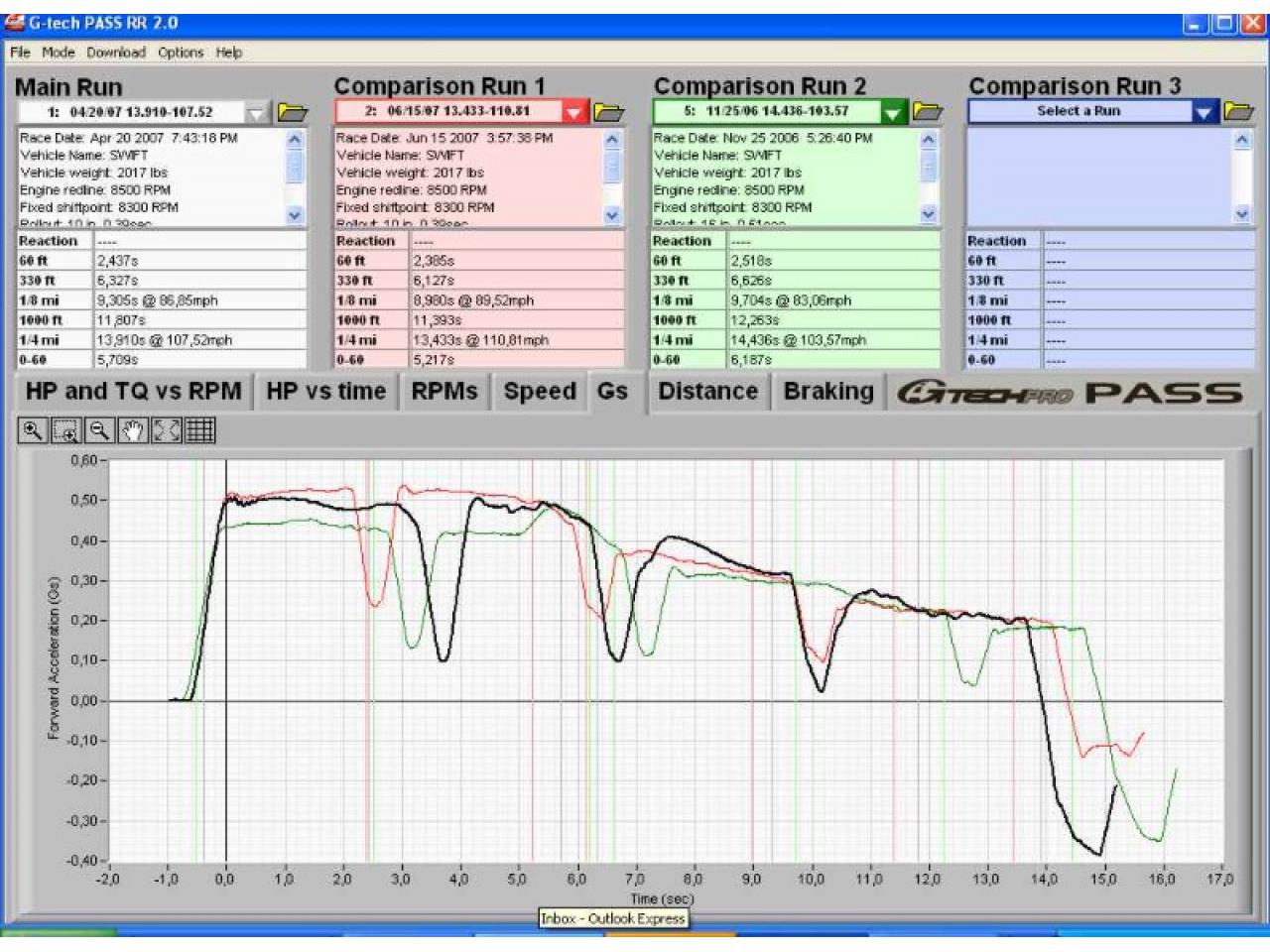1270x952 pixels.
Task: Click Comparison Run 1 'Engine redline: 8500 RPM' line
Action: coord(412,190)
